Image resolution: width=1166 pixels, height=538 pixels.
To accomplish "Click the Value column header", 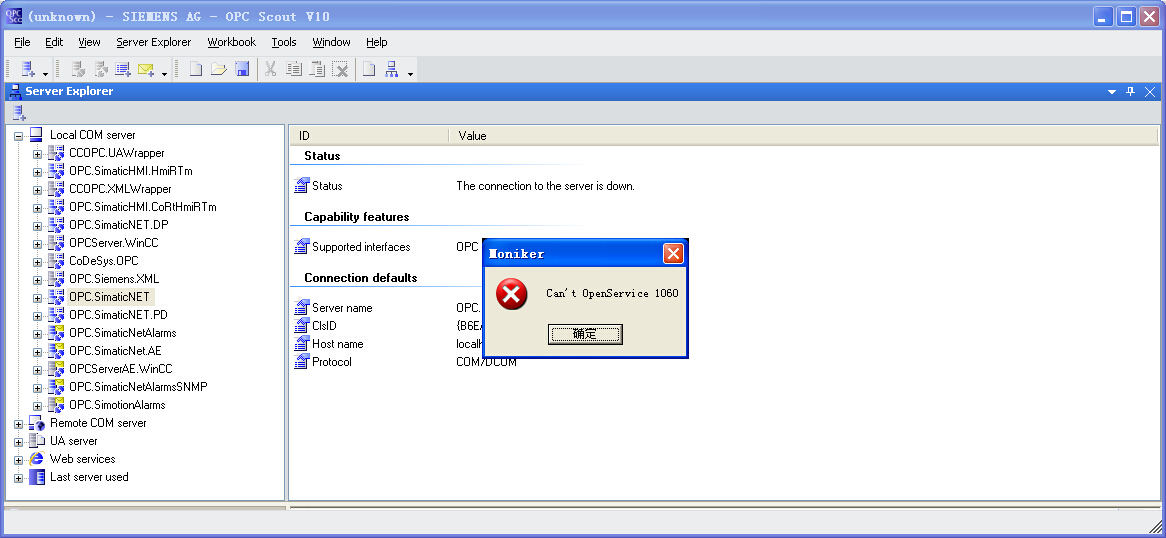I will [803, 136].
